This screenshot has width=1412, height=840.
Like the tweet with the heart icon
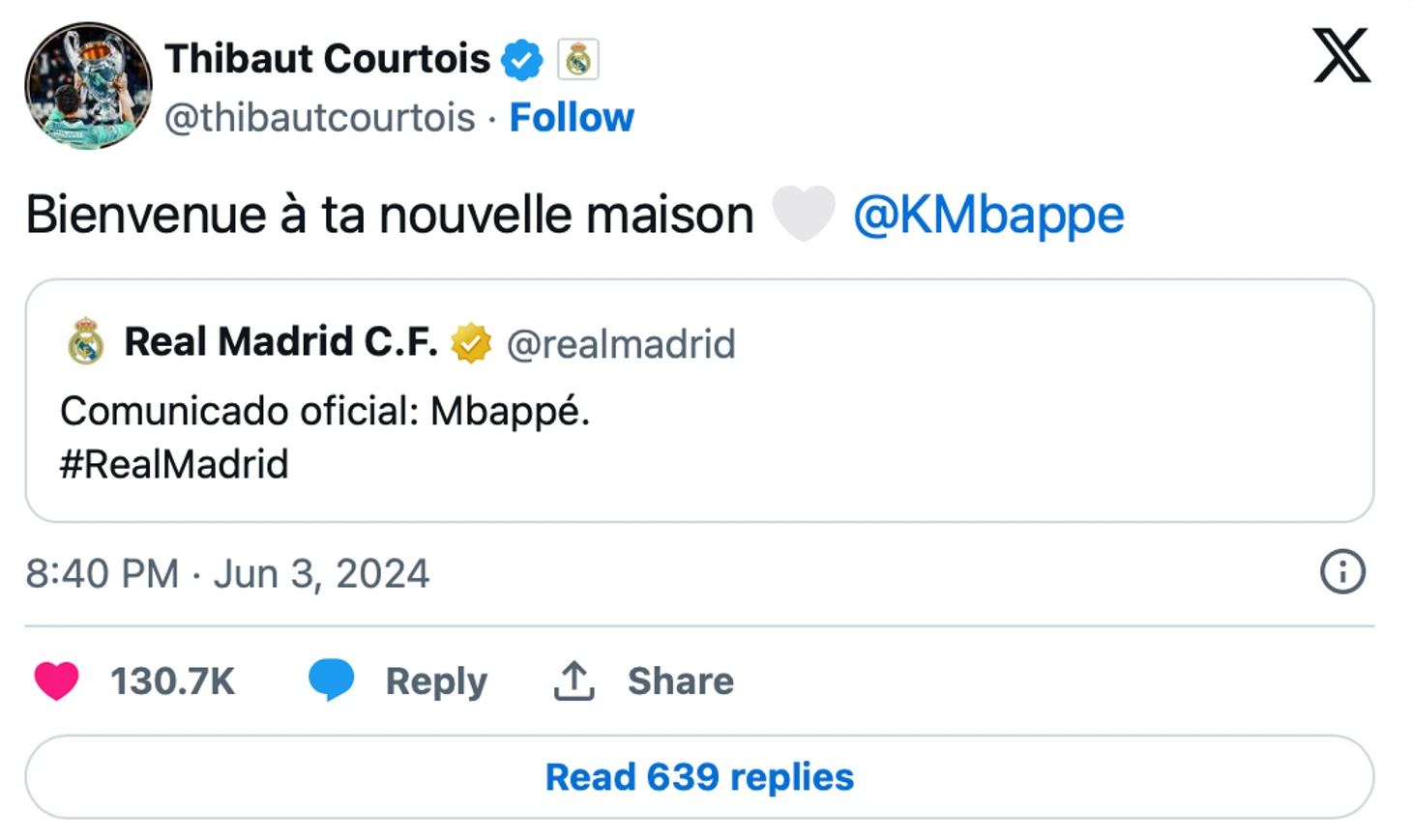pyautogui.click(x=57, y=681)
